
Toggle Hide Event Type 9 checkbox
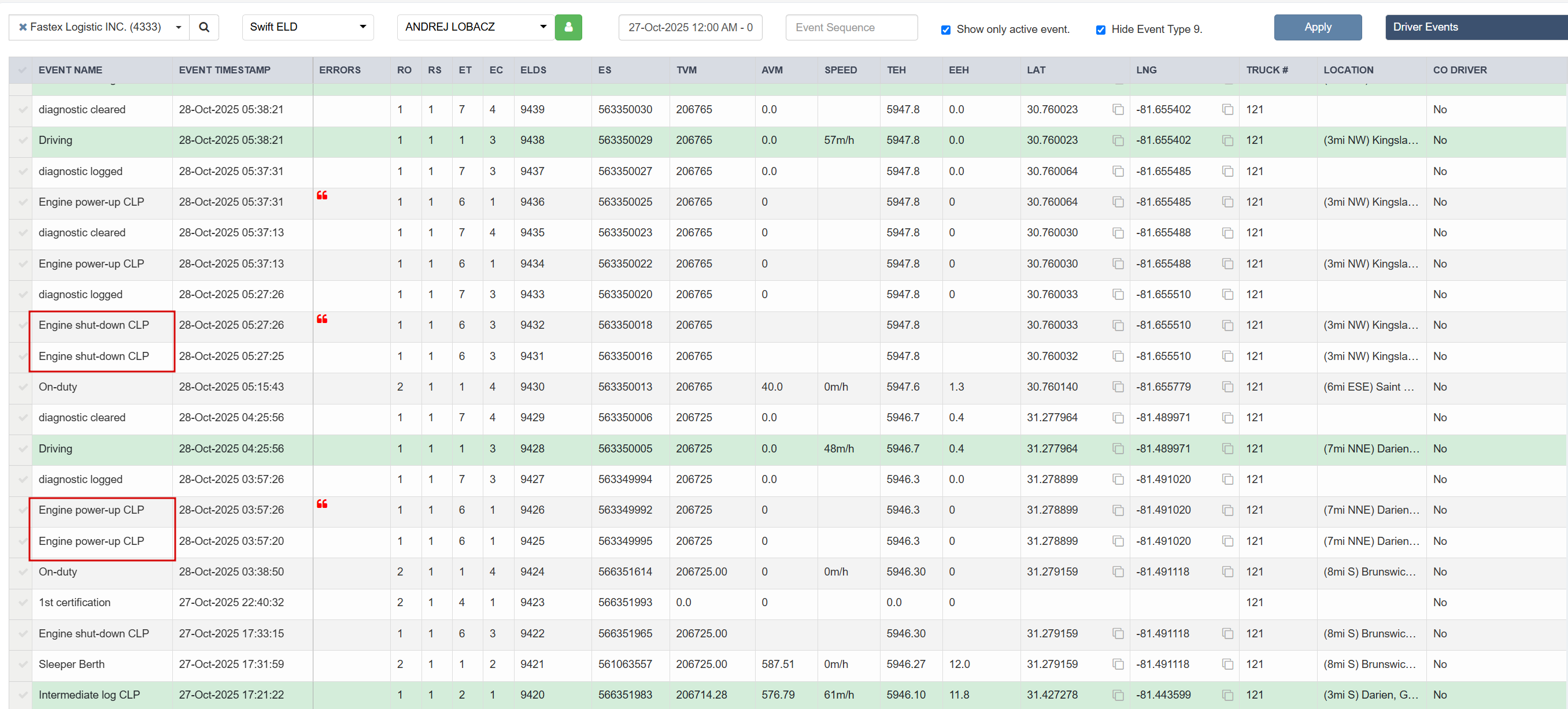(1100, 30)
